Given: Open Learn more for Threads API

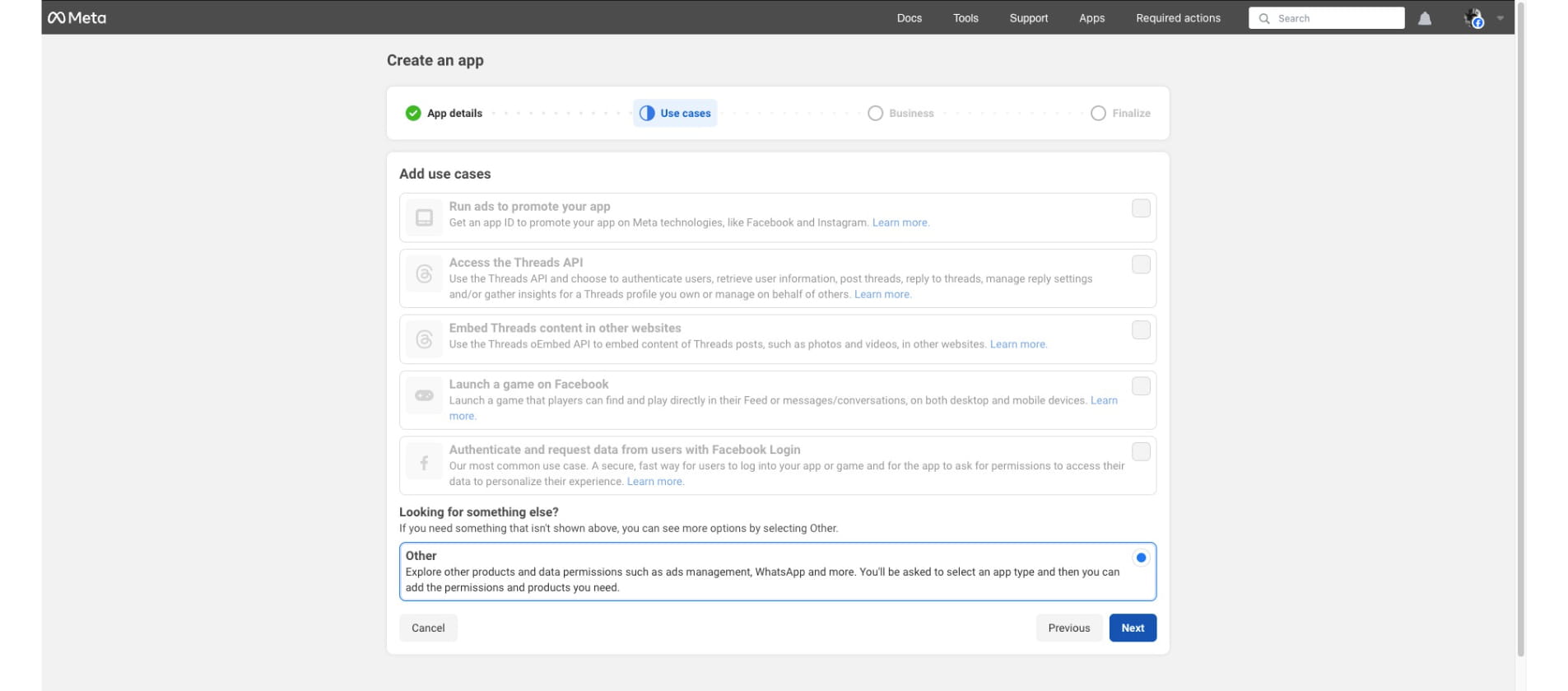Looking at the screenshot, I should coord(882,294).
